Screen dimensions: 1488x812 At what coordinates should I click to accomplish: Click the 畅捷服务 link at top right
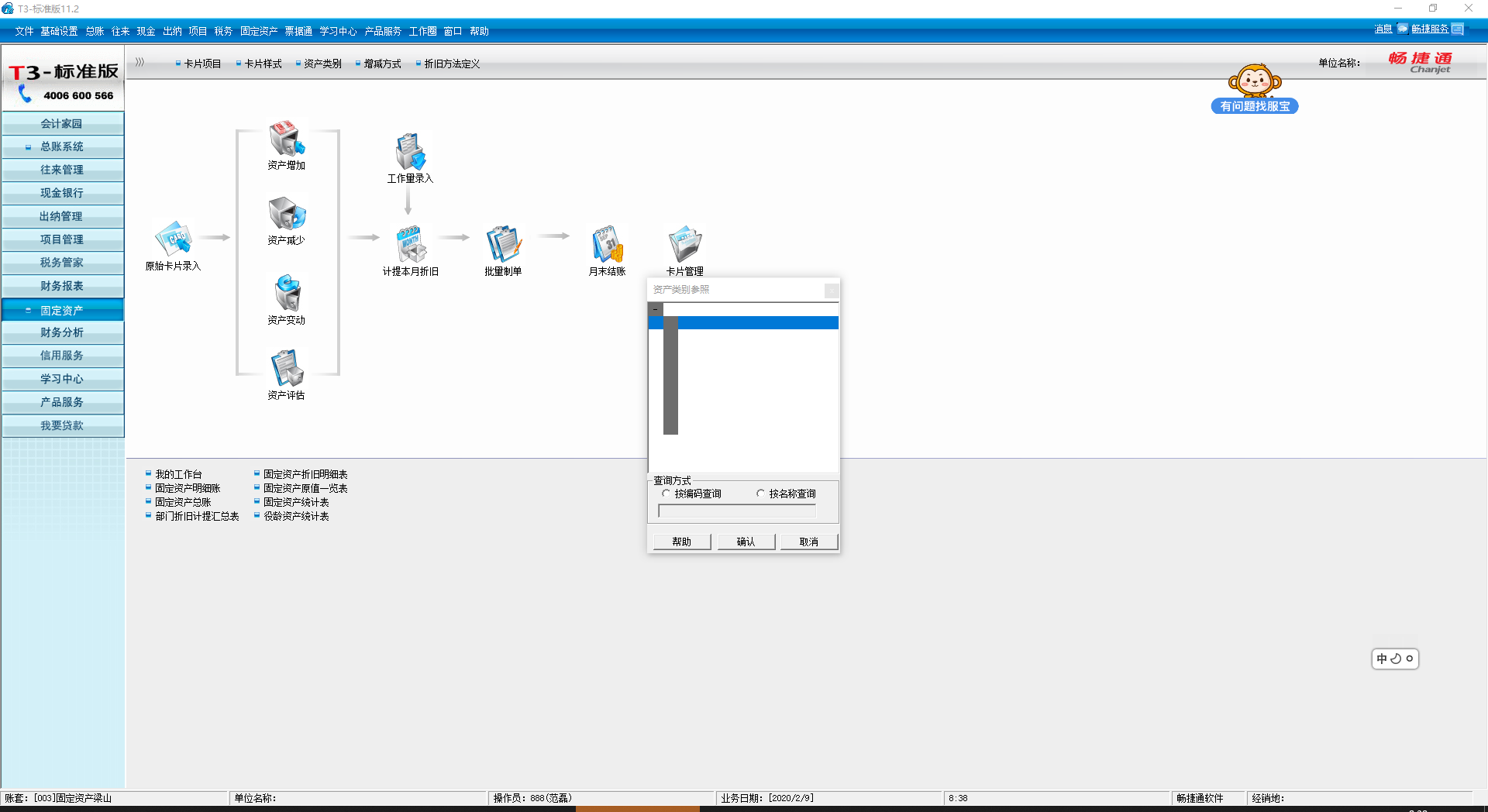1430,29
